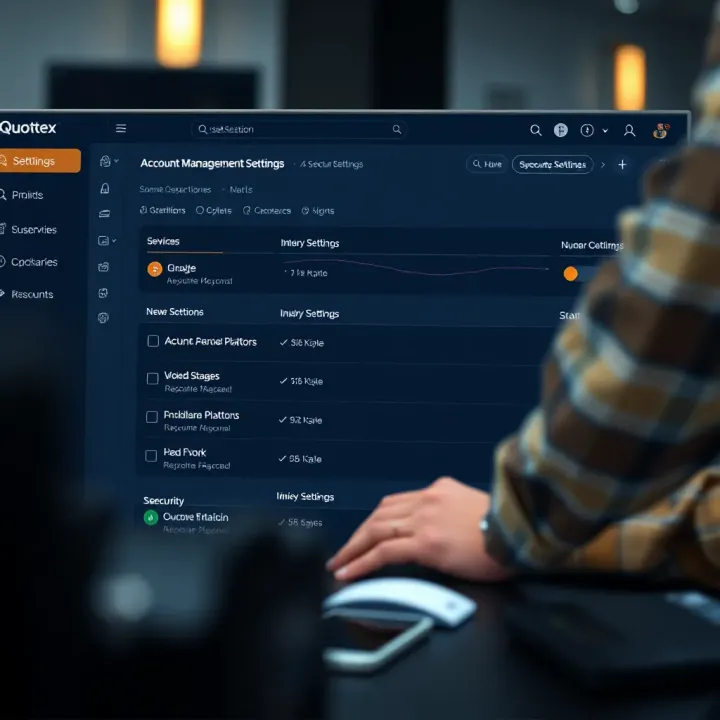Click the top icon in the narrow icon rail
The width and height of the screenshot is (720, 720).
tap(105, 161)
